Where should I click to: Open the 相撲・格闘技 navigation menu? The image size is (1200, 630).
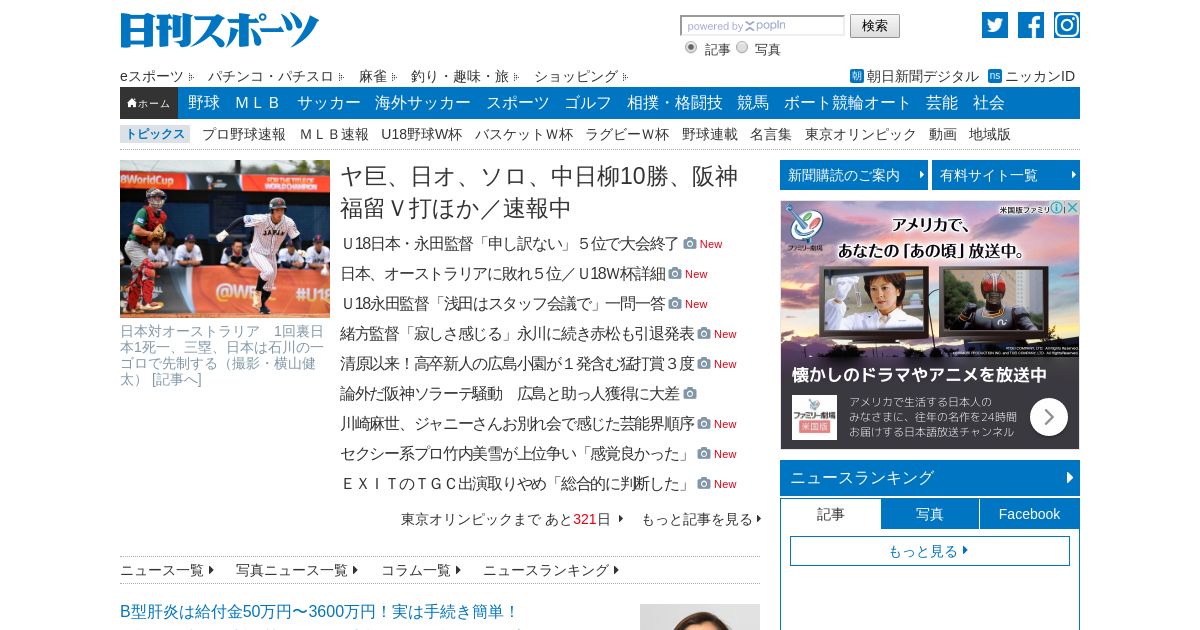(x=675, y=103)
